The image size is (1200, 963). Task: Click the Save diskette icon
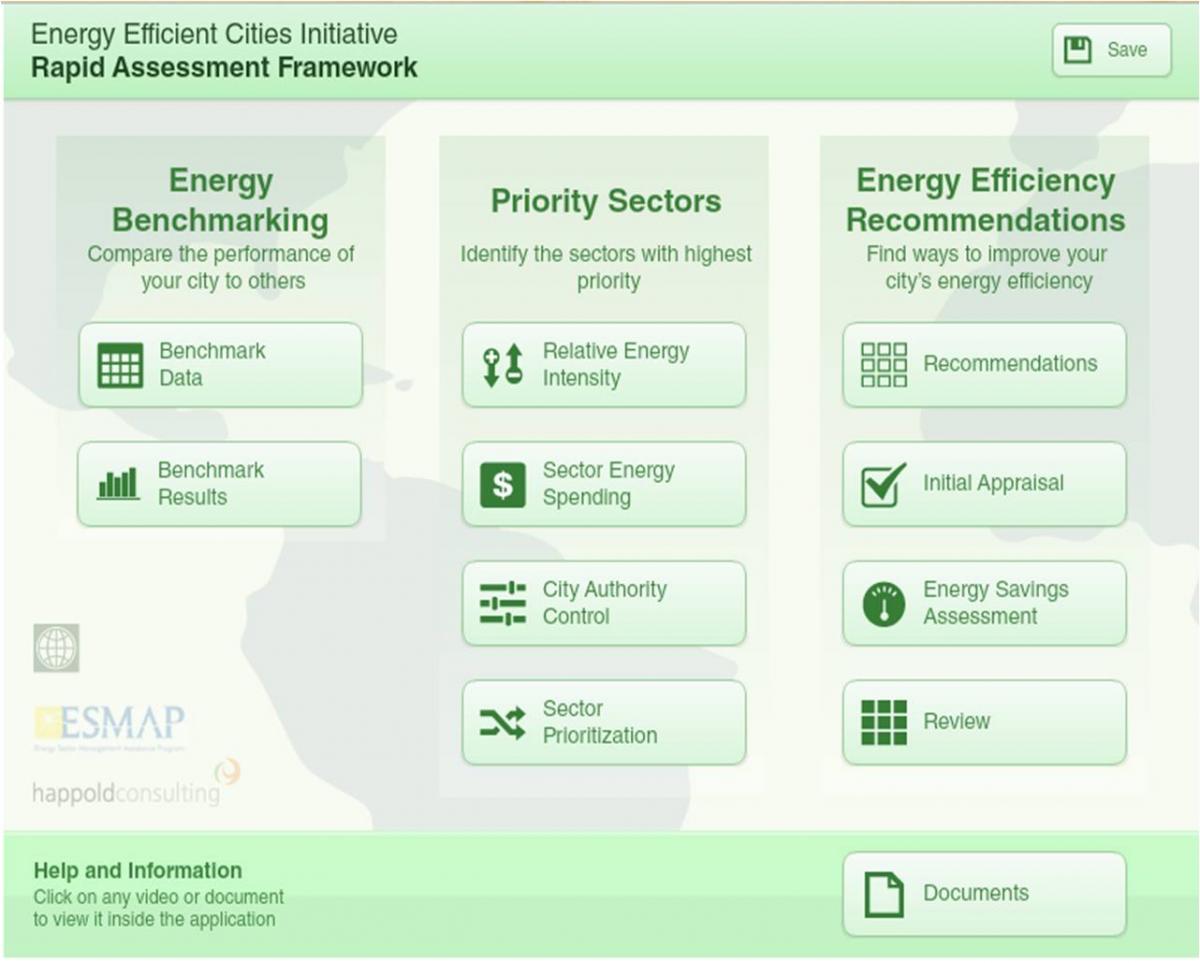tap(1076, 47)
